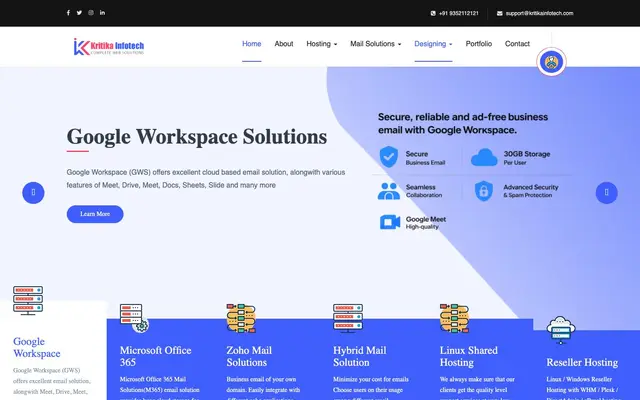Open the Portfolio page

tap(479, 44)
